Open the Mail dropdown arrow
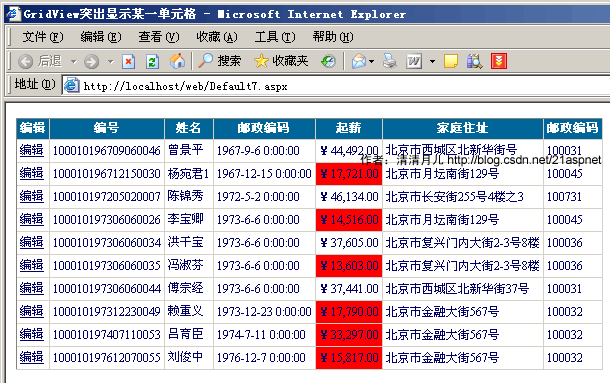 [371, 61]
